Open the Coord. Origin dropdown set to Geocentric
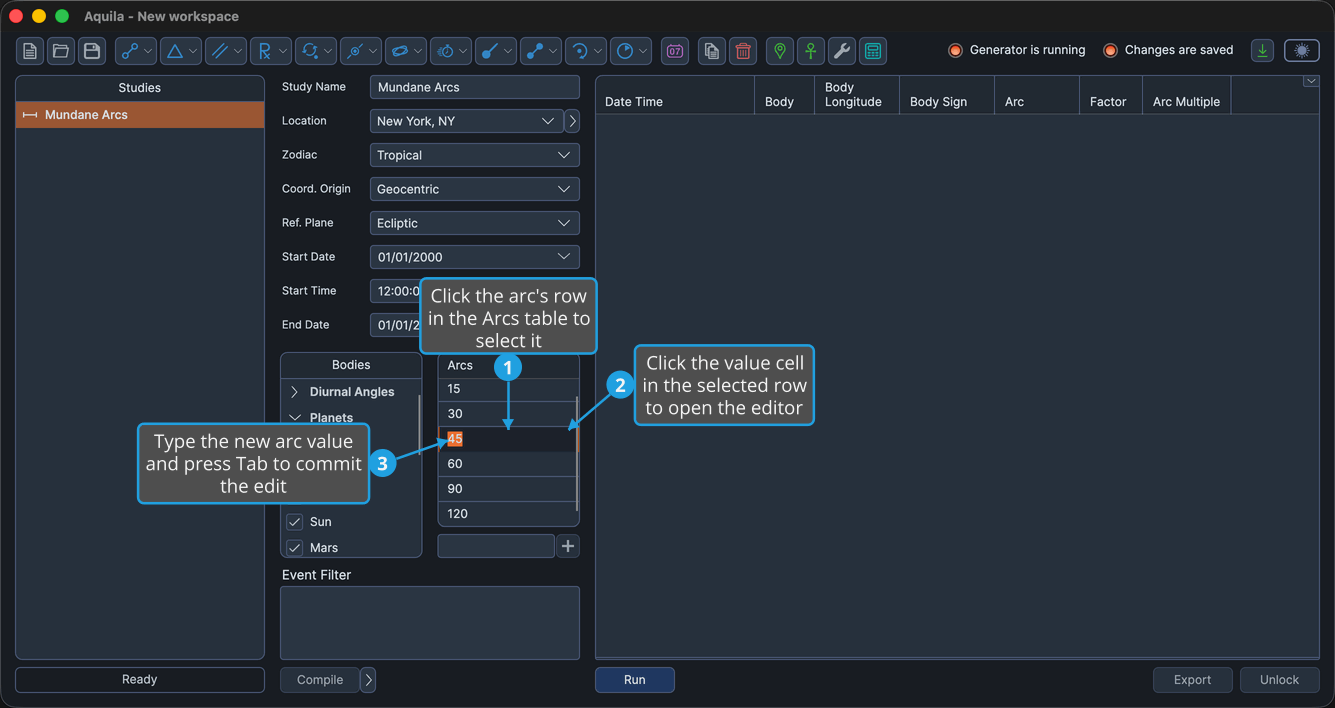The width and height of the screenshot is (1335, 708). tap(474, 189)
